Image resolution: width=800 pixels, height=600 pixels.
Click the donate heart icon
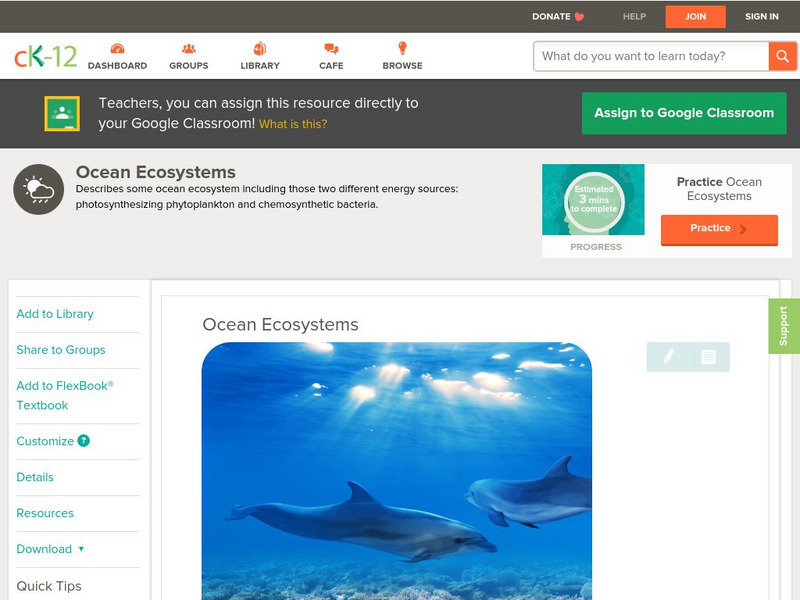point(577,16)
